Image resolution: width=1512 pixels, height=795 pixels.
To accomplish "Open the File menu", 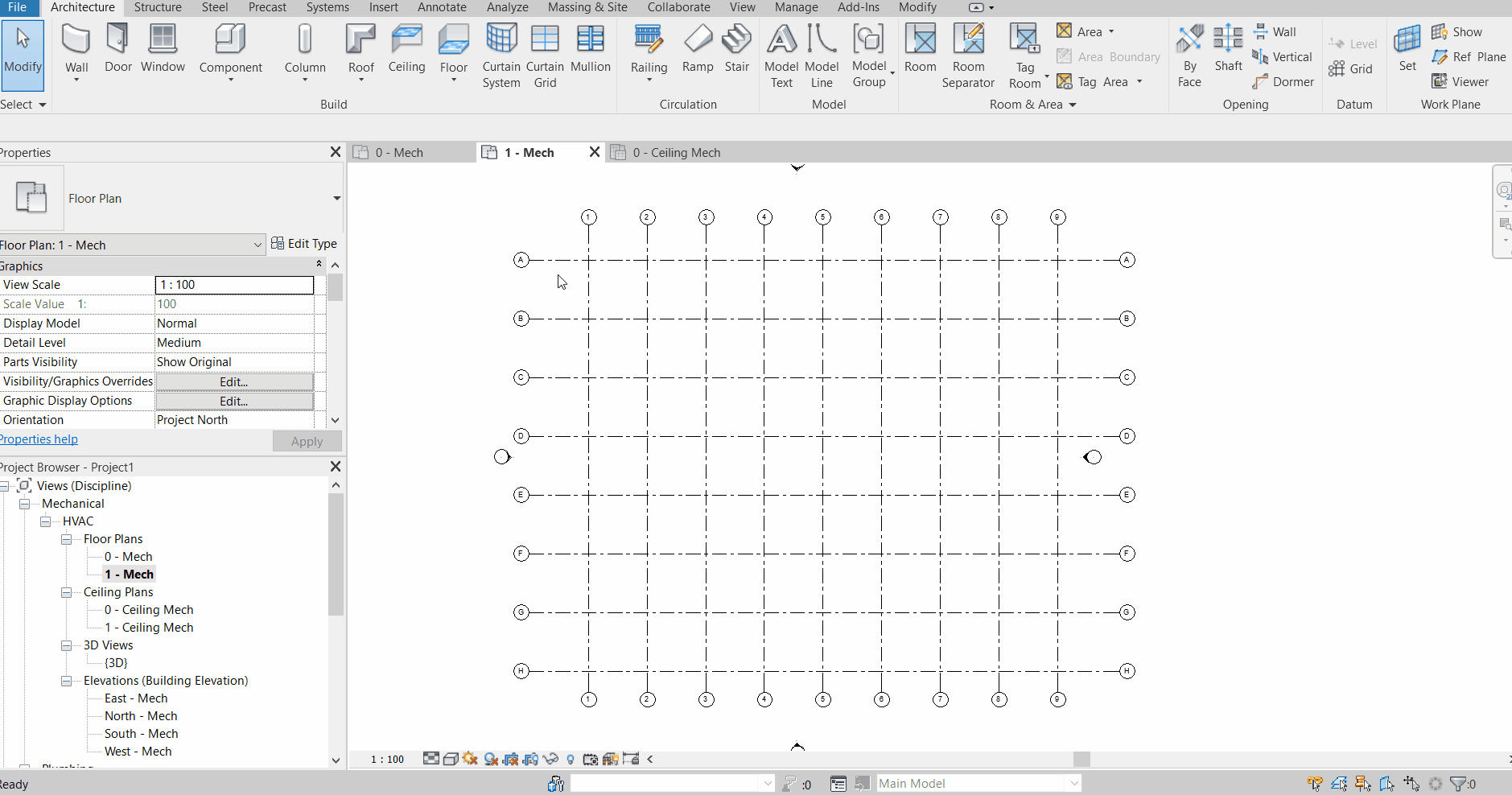I will click(17, 7).
